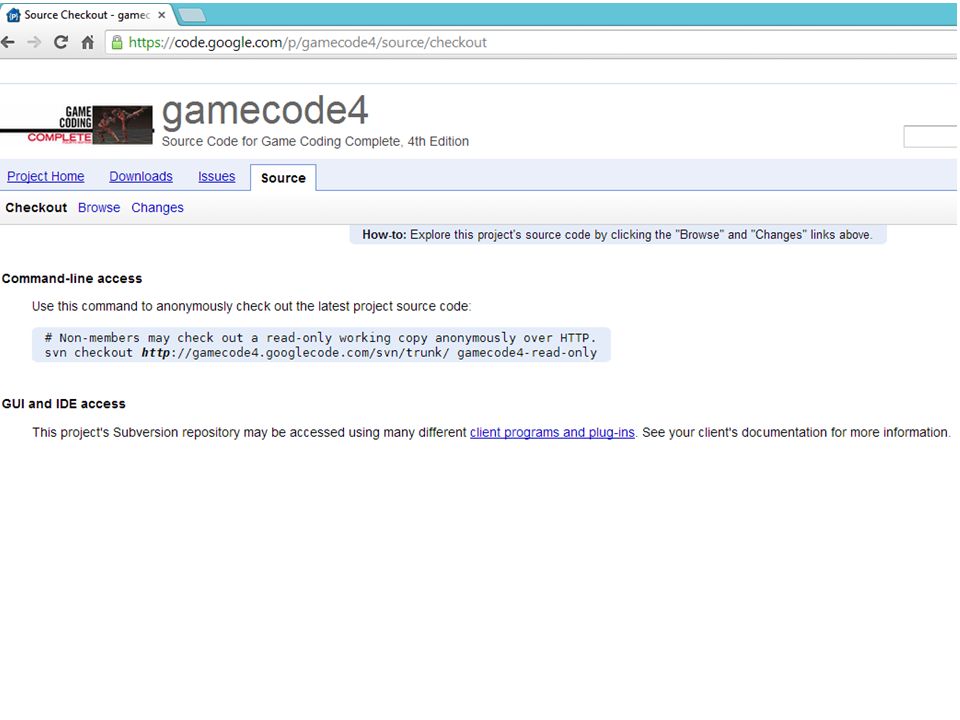Click the 'Source Code for Game Coding Complete' subtitle

(315, 141)
